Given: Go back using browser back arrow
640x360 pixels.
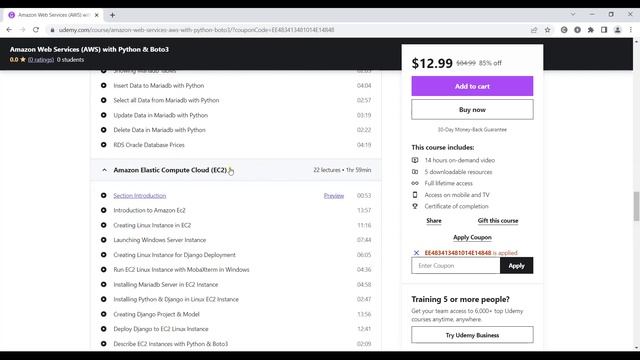Looking at the screenshot, I should point(9,30).
